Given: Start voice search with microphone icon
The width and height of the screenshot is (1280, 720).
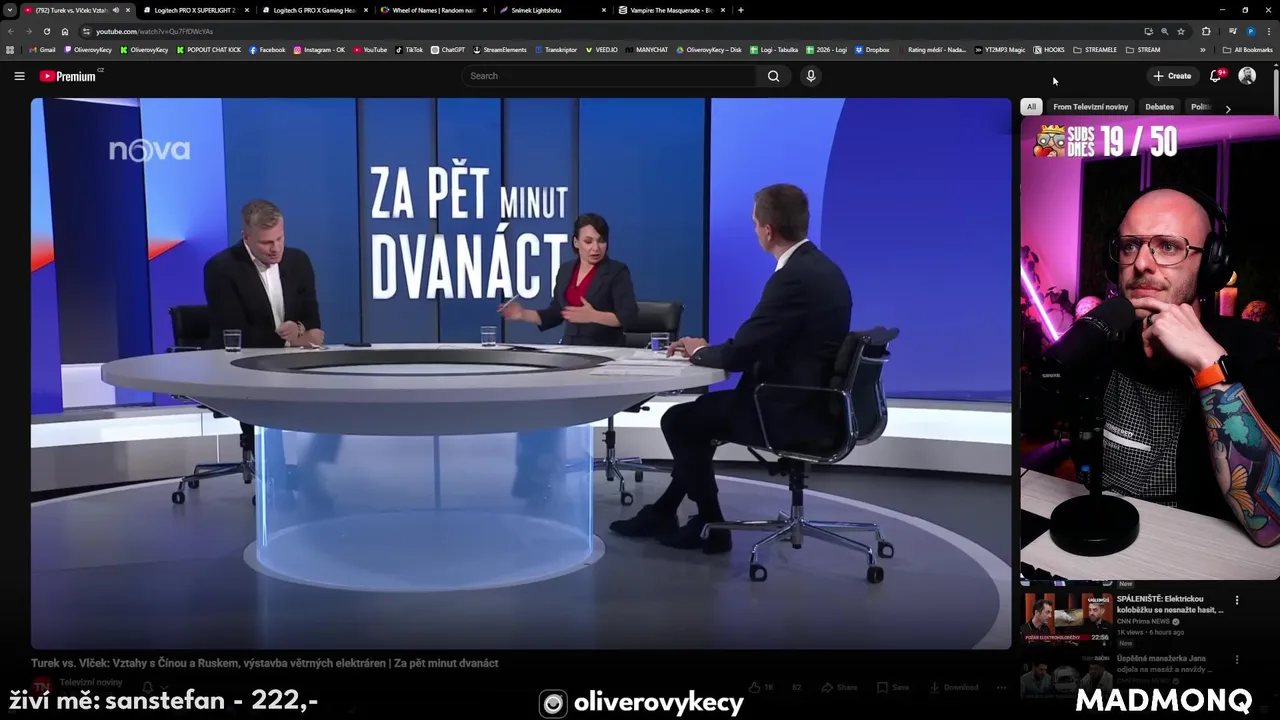Looking at the screenshot, I should point(811,76).
